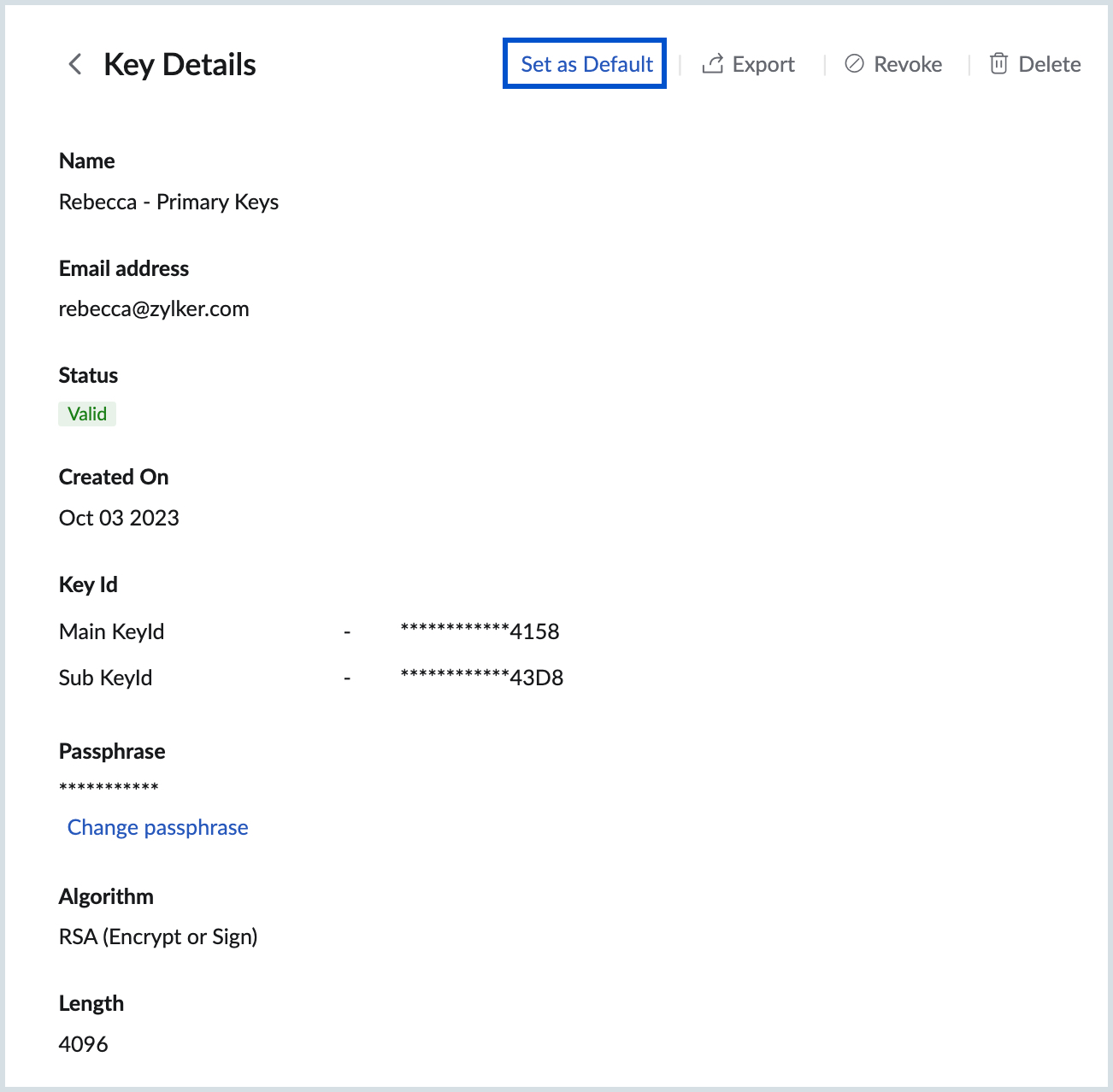1113x1092 pixels.
Task: Click the Valid status badge
Action: tap(86, 413)
